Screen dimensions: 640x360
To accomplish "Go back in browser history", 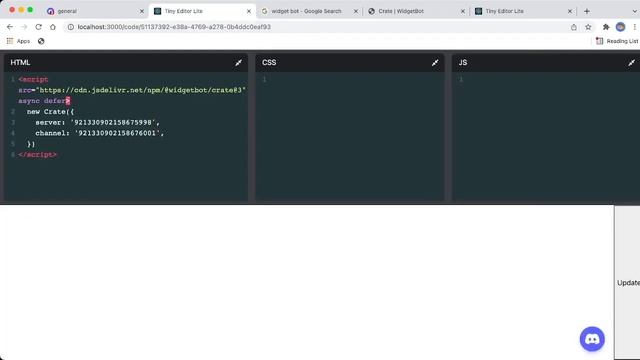I will tap(10, 27).
